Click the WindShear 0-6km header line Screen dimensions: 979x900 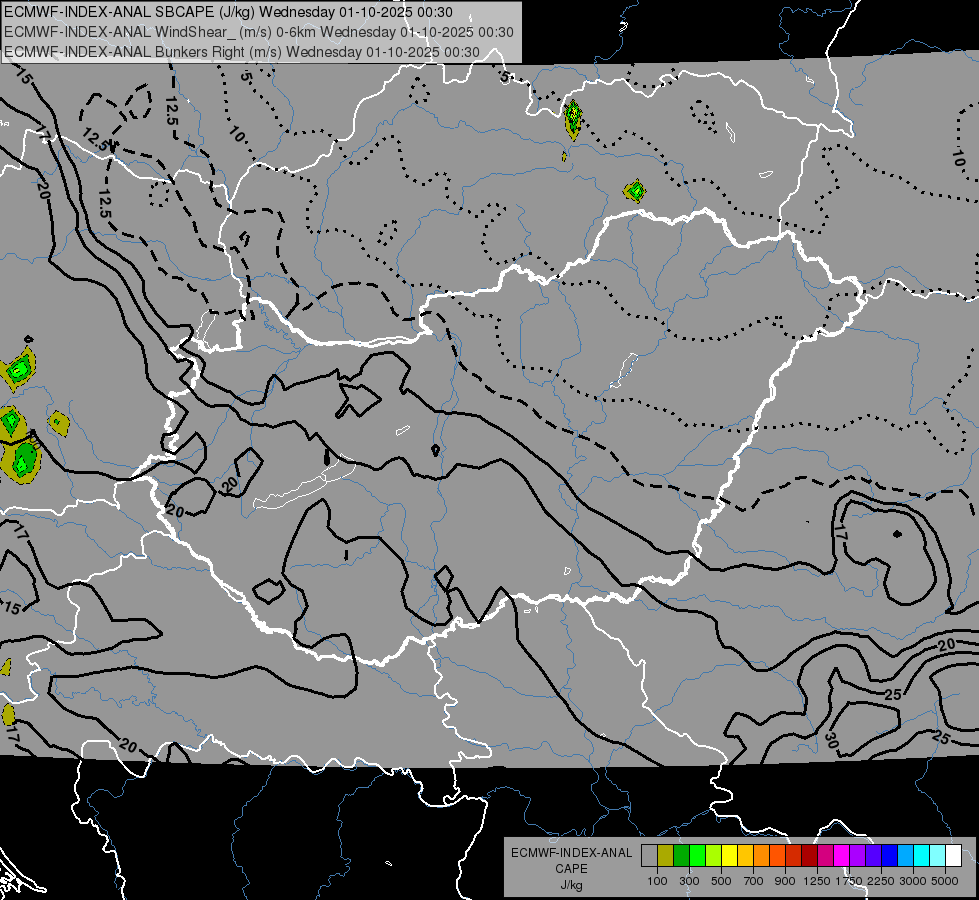click(x=259, y=32)
